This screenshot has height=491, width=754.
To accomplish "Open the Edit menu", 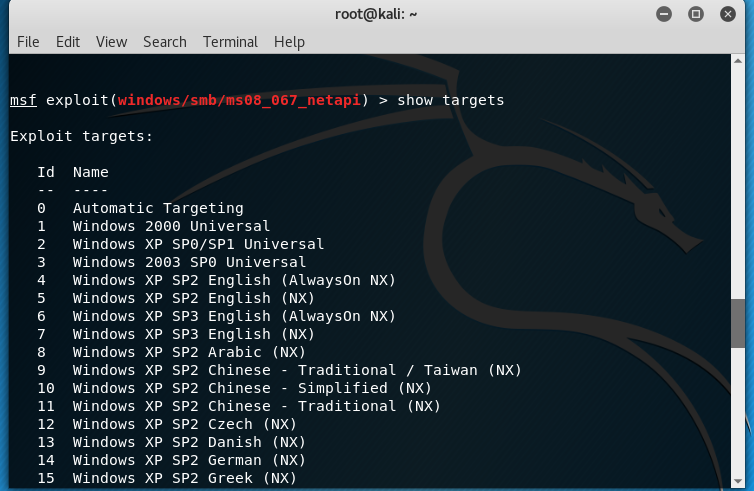I will click(x=68, y=42).
